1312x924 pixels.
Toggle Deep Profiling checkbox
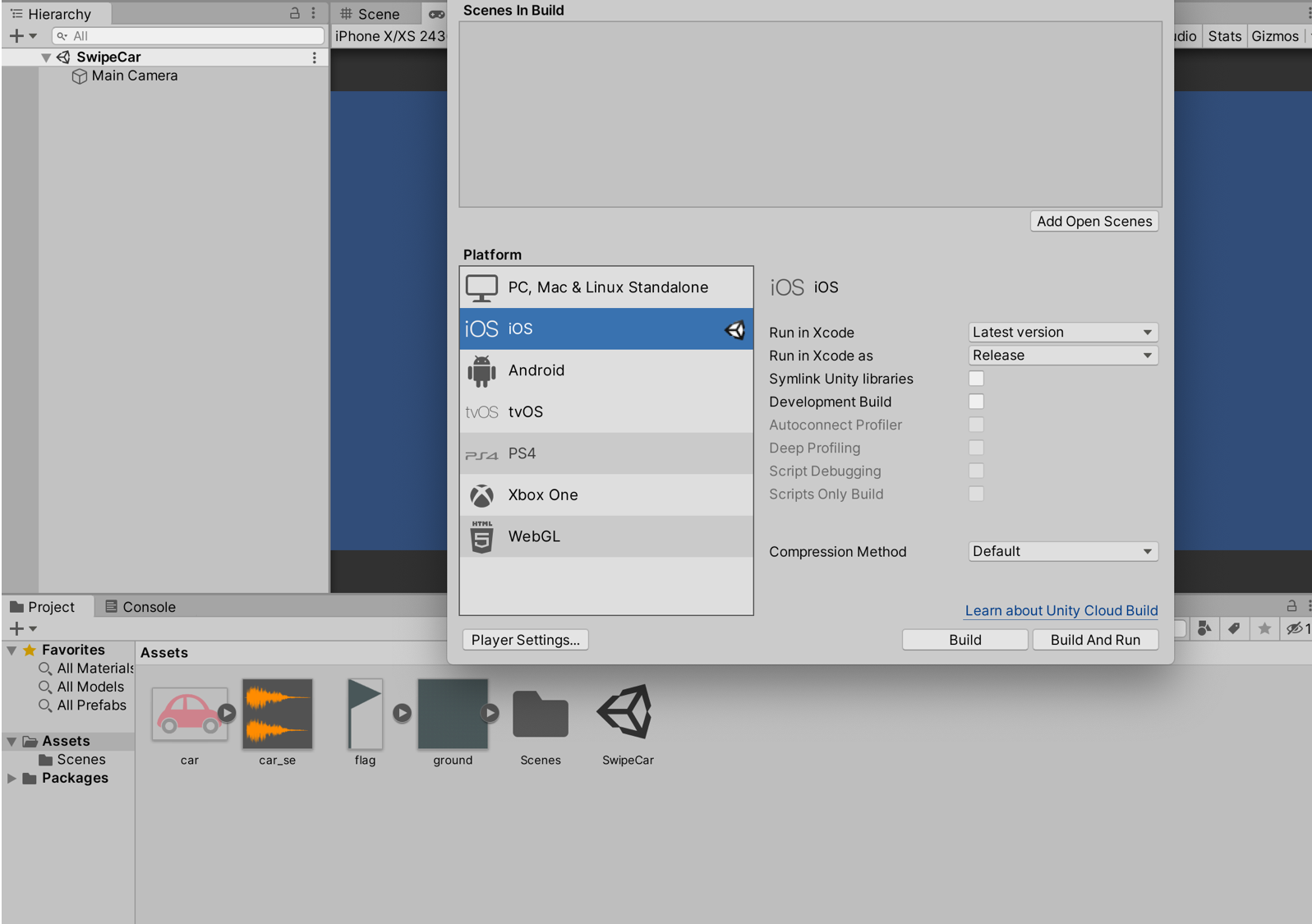[x=976, y=448]
